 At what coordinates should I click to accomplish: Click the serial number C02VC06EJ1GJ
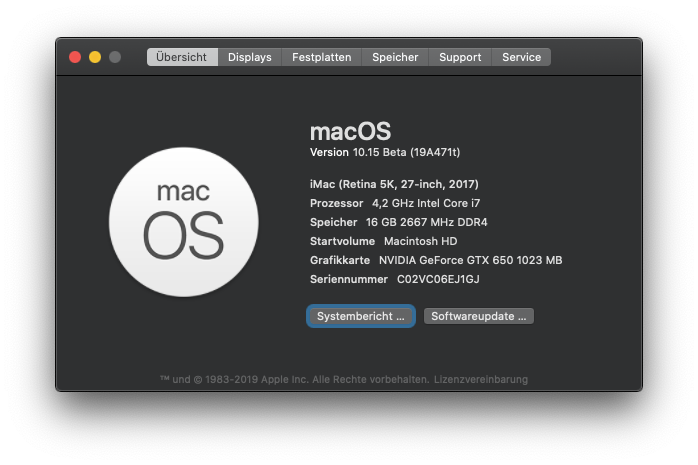pos(438,279)
